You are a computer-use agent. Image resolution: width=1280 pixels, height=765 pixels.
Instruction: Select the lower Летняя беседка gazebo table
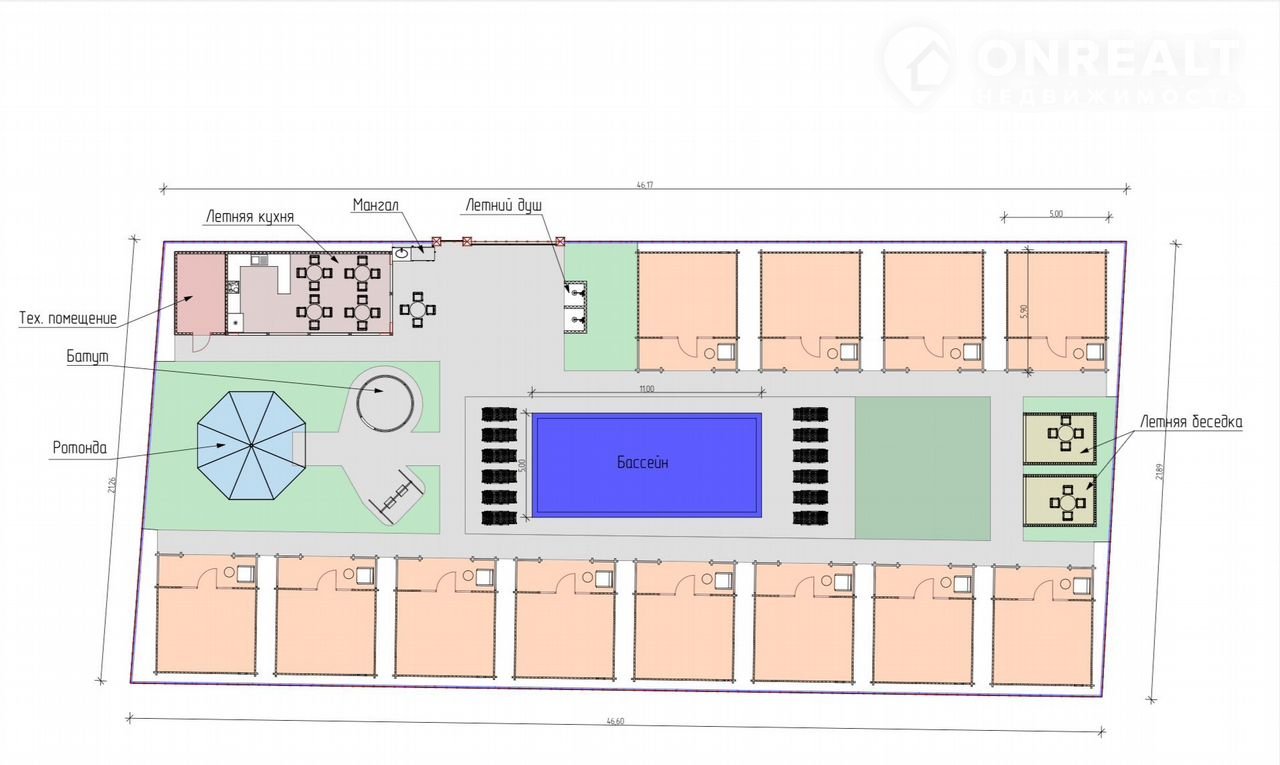(x=1066, y=499)
